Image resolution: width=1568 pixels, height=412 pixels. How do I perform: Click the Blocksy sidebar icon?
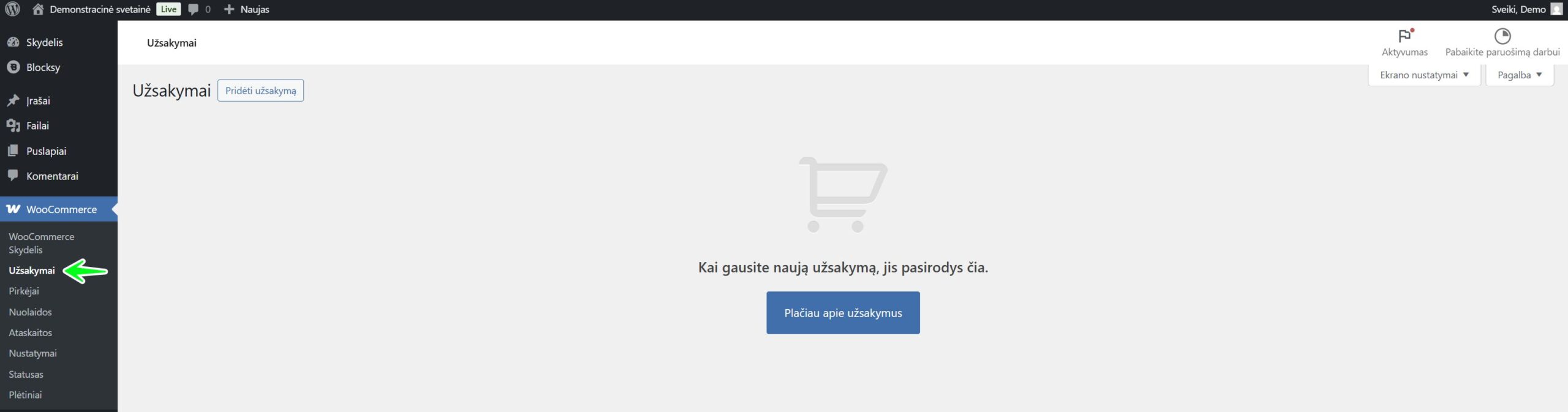13,67
